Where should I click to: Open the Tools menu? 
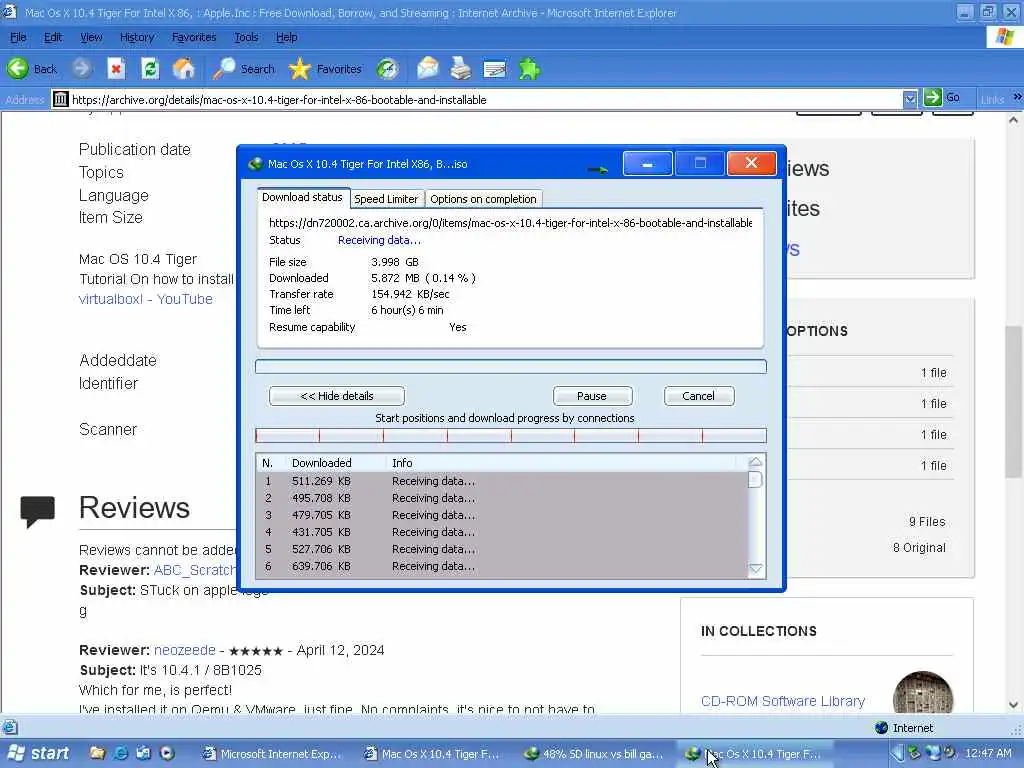(246, 37)
